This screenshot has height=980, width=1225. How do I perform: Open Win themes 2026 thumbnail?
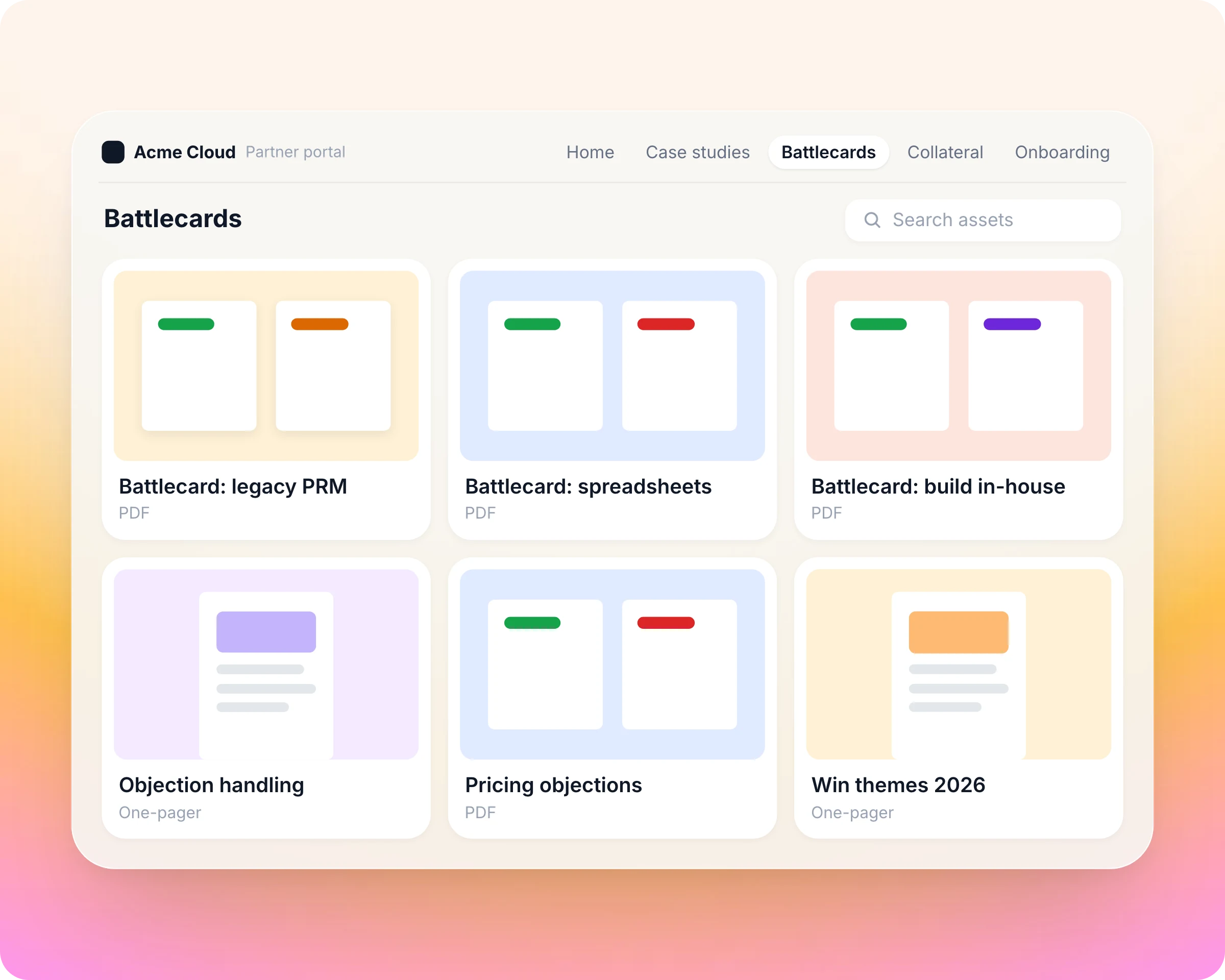(x=959, y=664)
